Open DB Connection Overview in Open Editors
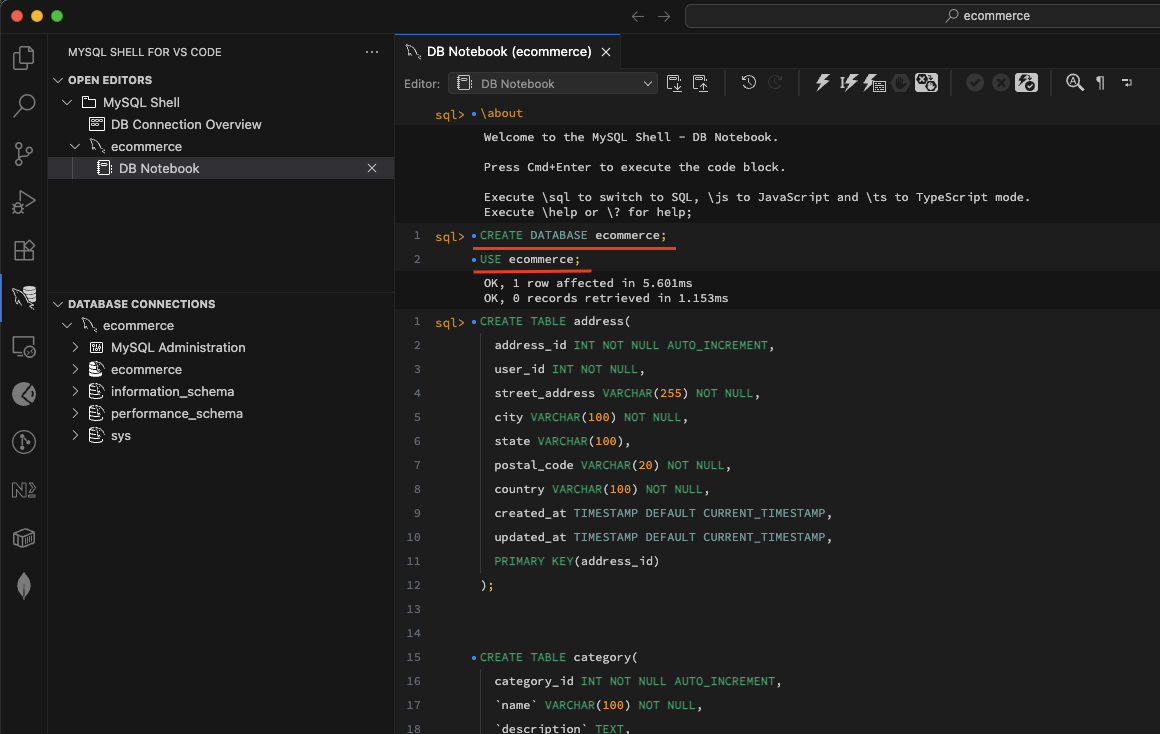 (186, 125)
